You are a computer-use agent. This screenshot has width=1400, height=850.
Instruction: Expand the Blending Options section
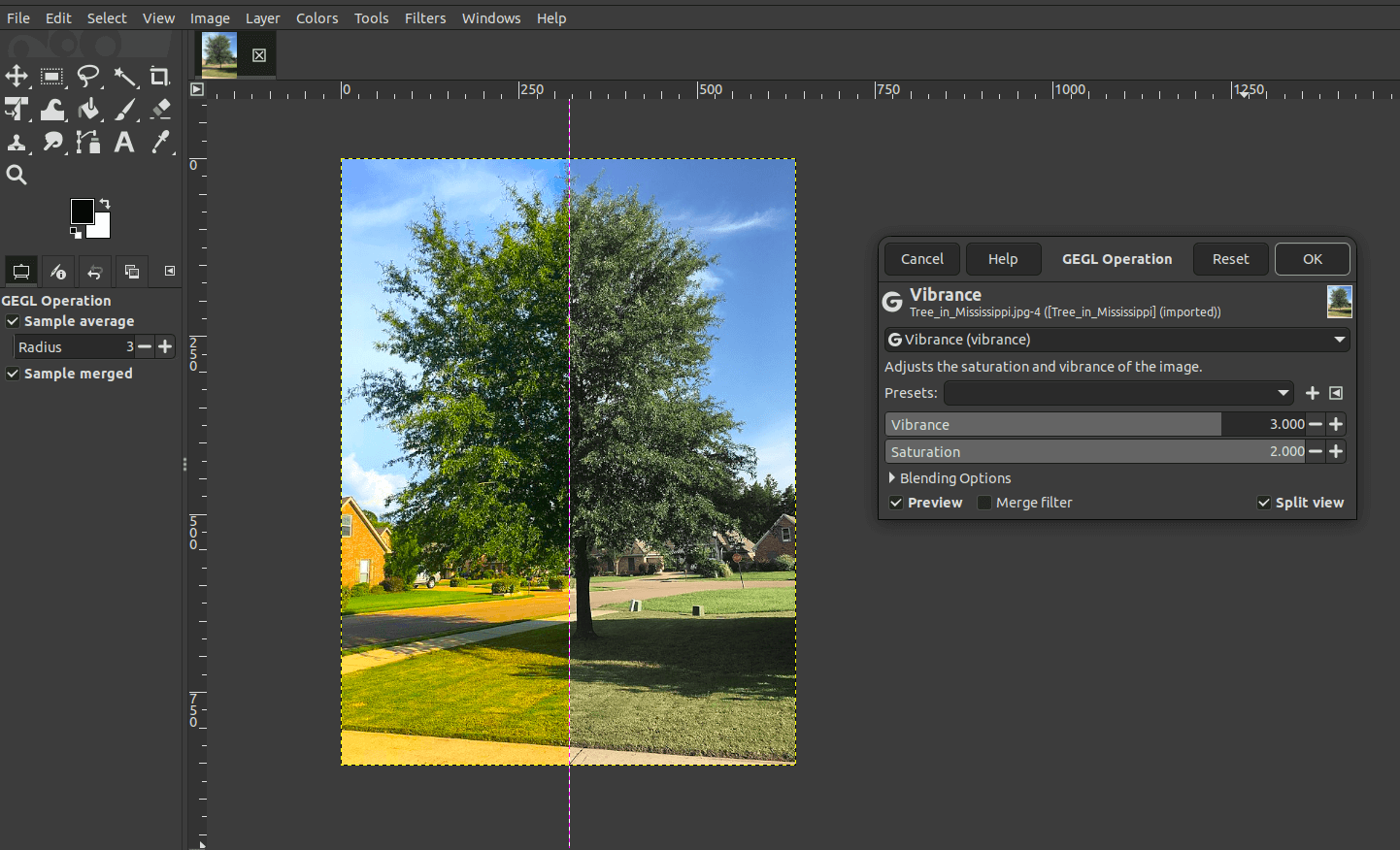(x=950, y=478)
